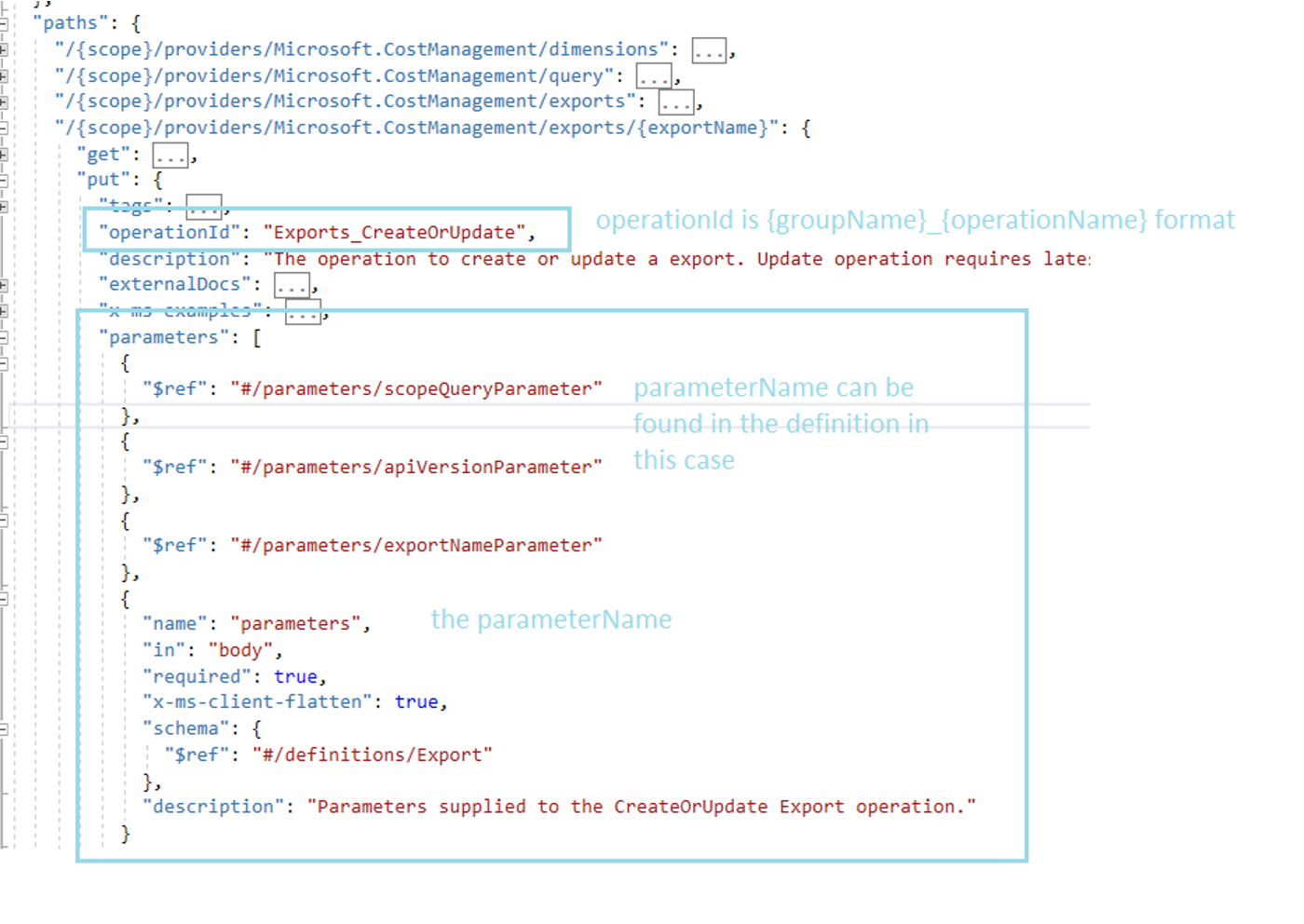The height and width of the screenshot is (924, 1304).
Task: Click the CostManagement/dimensions path string
Action: coord(361,49)
